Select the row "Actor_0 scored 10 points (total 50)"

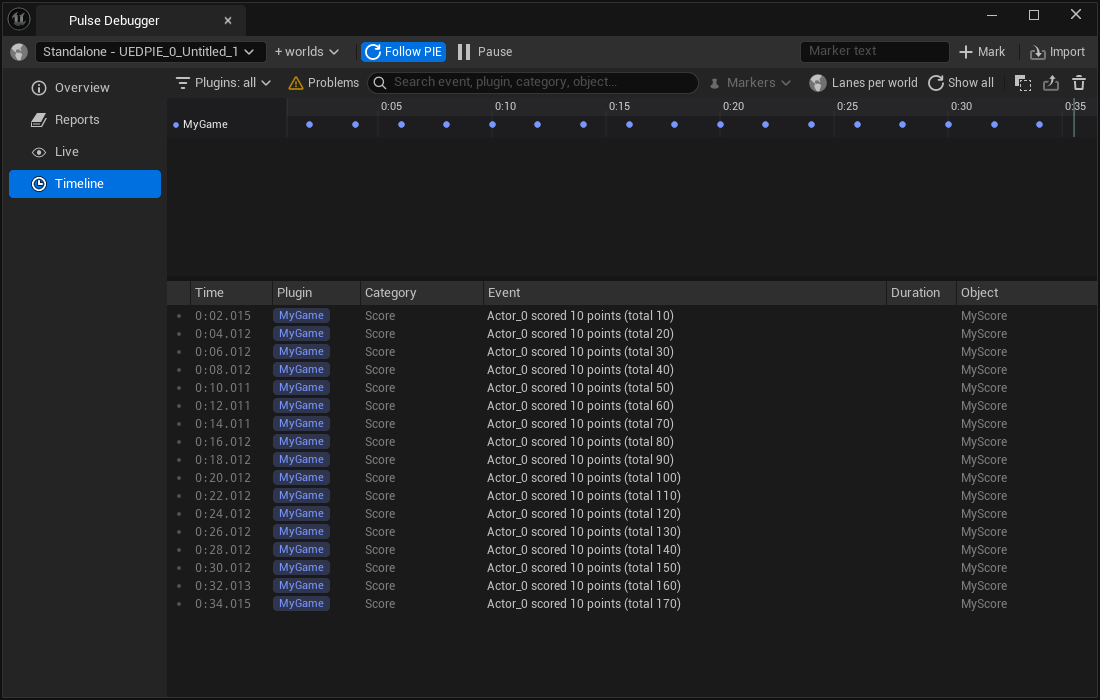pyautogui.click(x=632, y=388)
